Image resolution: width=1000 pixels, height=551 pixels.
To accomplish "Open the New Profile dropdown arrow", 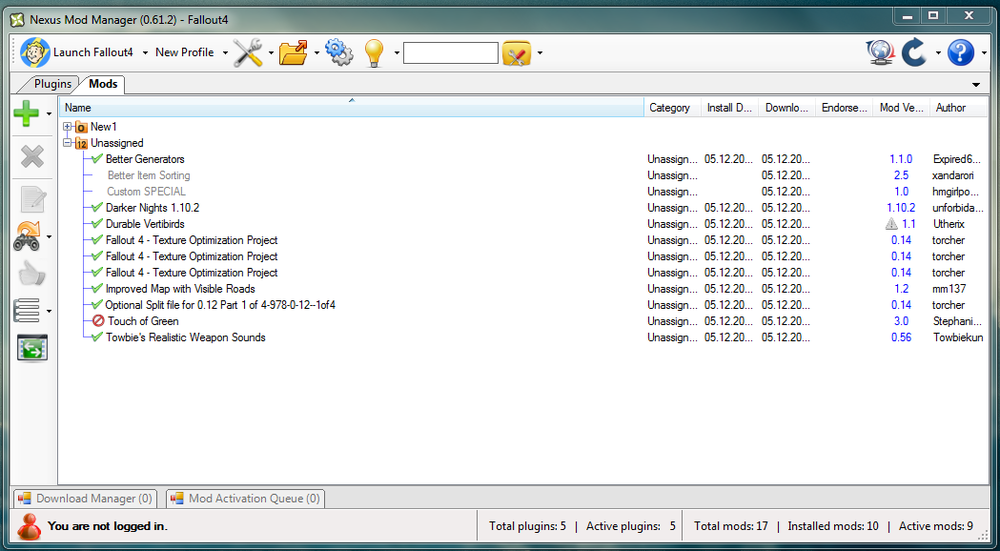I will click(225, 53).
